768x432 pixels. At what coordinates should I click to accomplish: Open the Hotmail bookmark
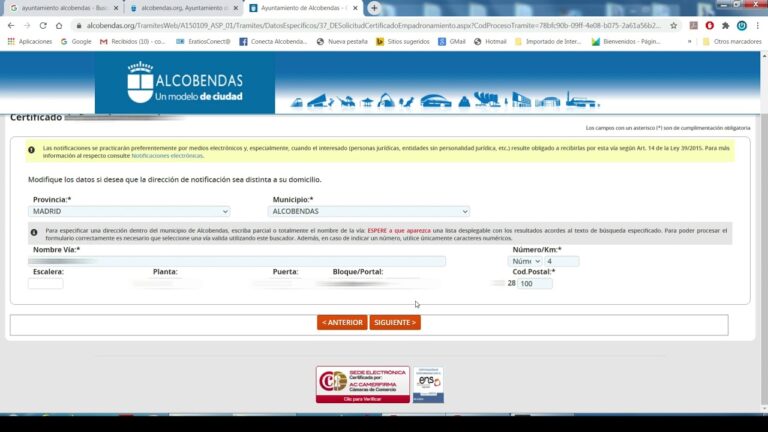tap(490, 42)
